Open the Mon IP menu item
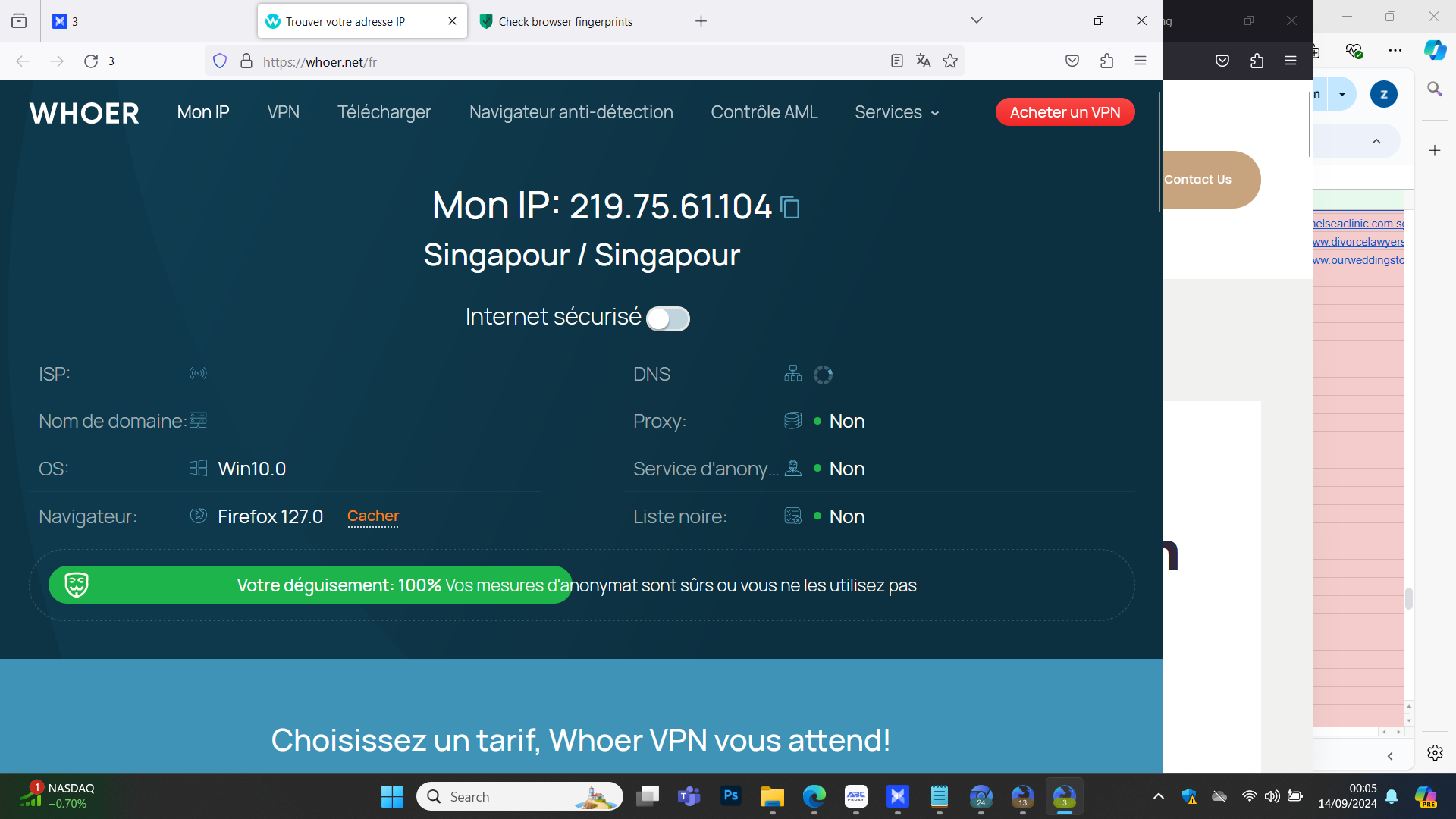1456x819 pixels. [x=203, y=112]
